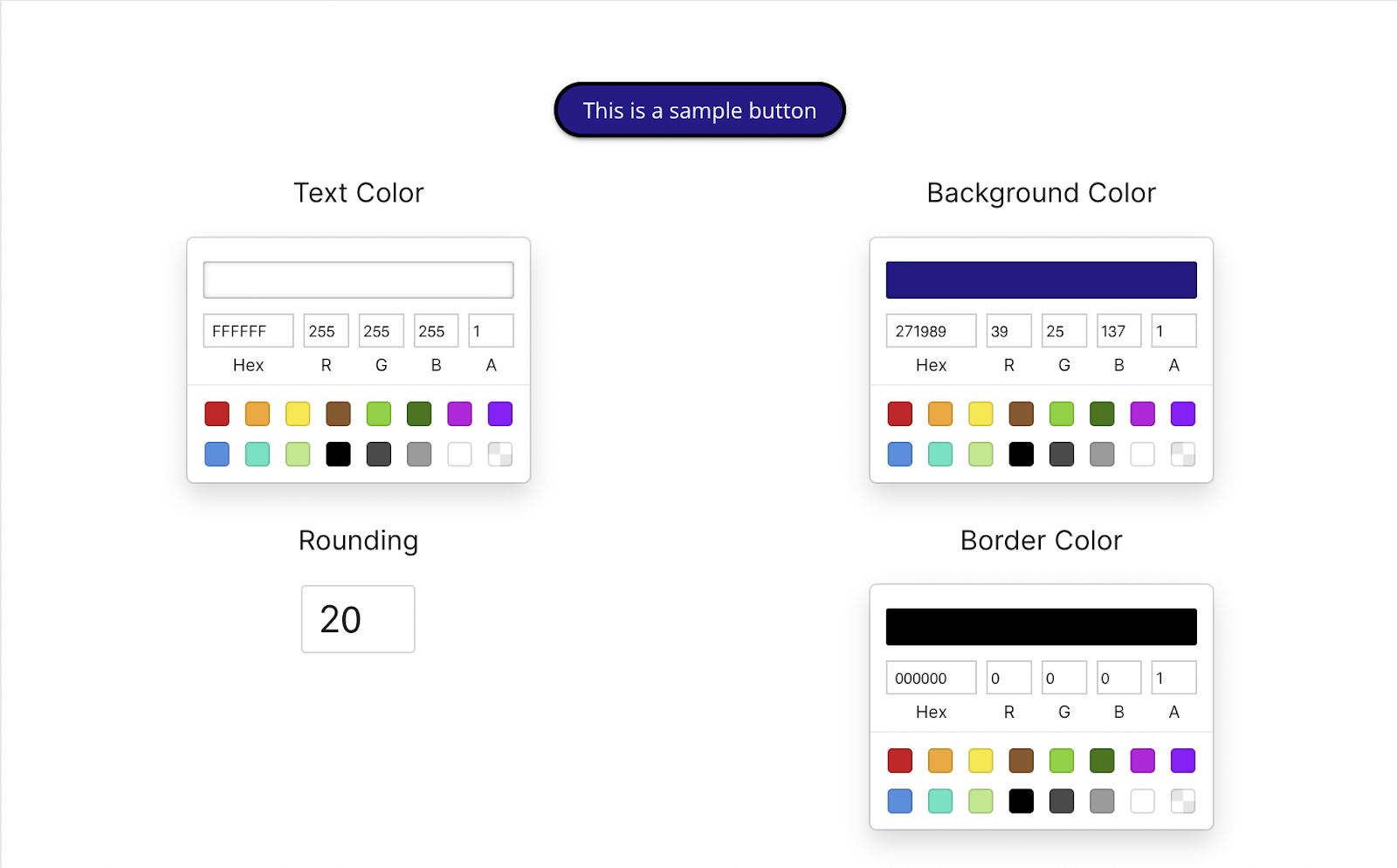The height and width of the screenshot is (868, 1397).
Task: Select gray swatch in Background Color picker
Action: (x=1102, y=454)
